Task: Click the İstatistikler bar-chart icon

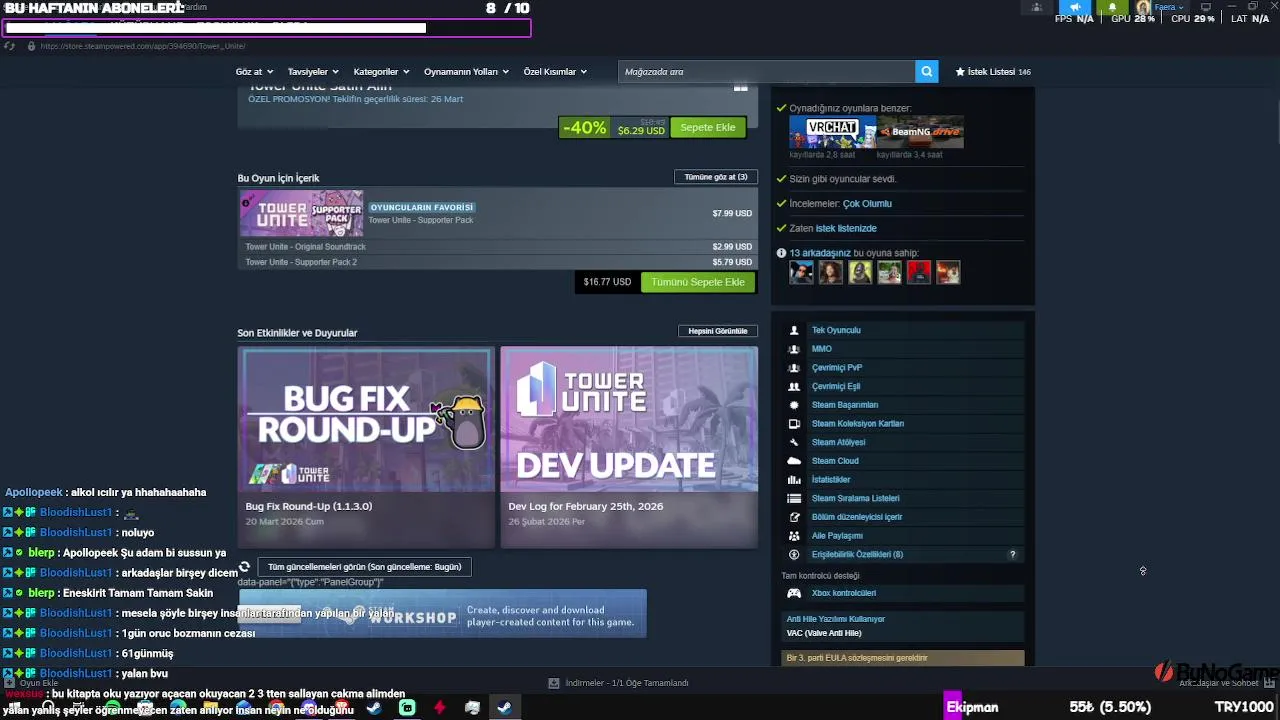Action: click(x=794, y=480)
